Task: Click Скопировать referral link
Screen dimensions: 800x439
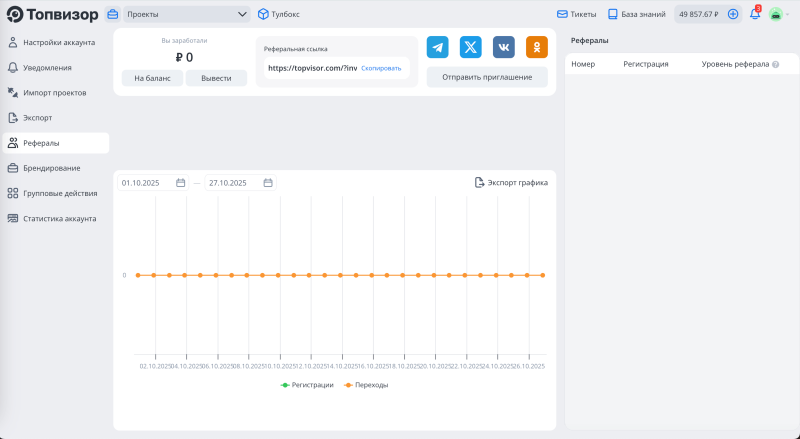Action: click(x=381, y=68)
